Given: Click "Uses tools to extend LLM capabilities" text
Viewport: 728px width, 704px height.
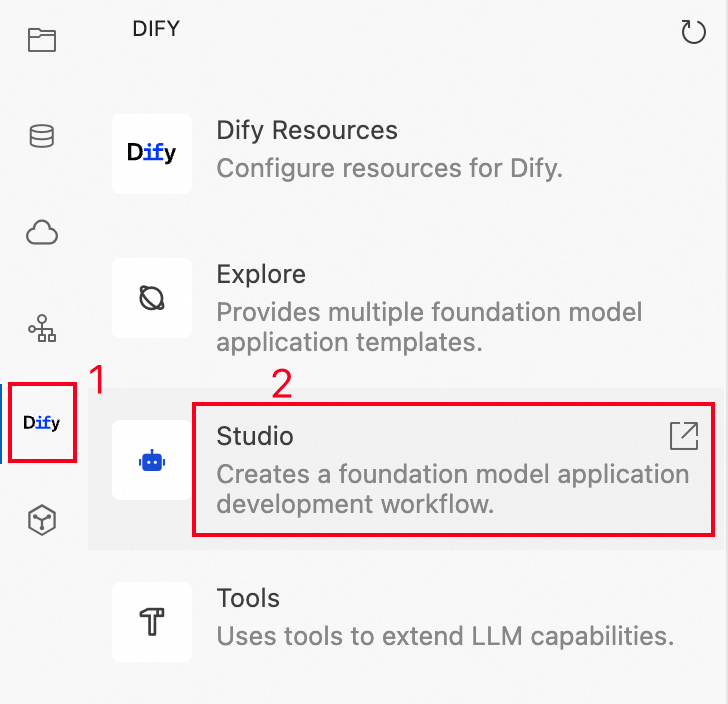Looking at the screenshot, I should pos(445,635).
